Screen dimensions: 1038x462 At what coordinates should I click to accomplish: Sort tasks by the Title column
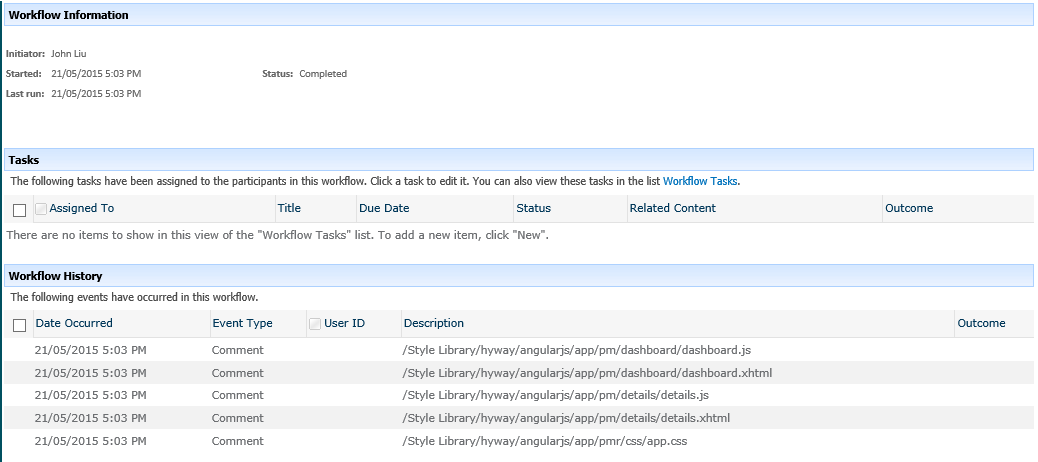pos(289,208)
